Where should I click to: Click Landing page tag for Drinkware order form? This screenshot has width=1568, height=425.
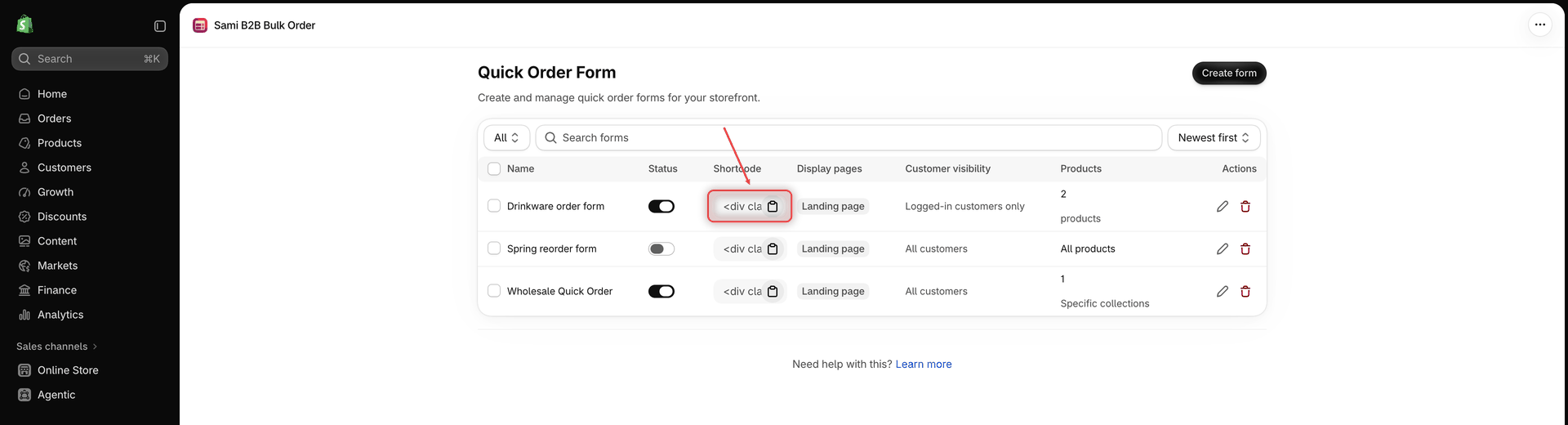pos(833,206)
